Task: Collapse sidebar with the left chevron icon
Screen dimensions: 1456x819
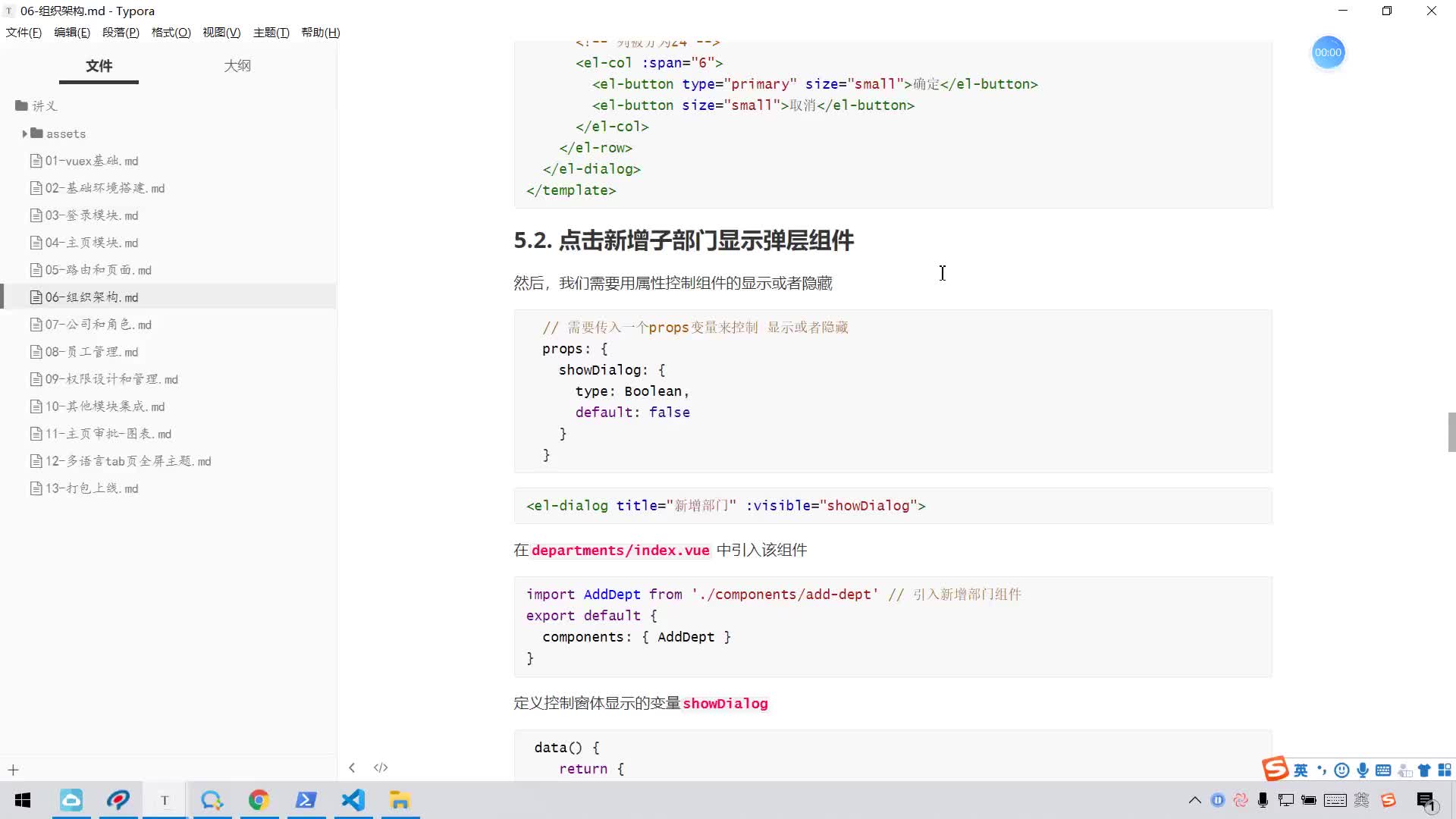Action: (352, 767)
